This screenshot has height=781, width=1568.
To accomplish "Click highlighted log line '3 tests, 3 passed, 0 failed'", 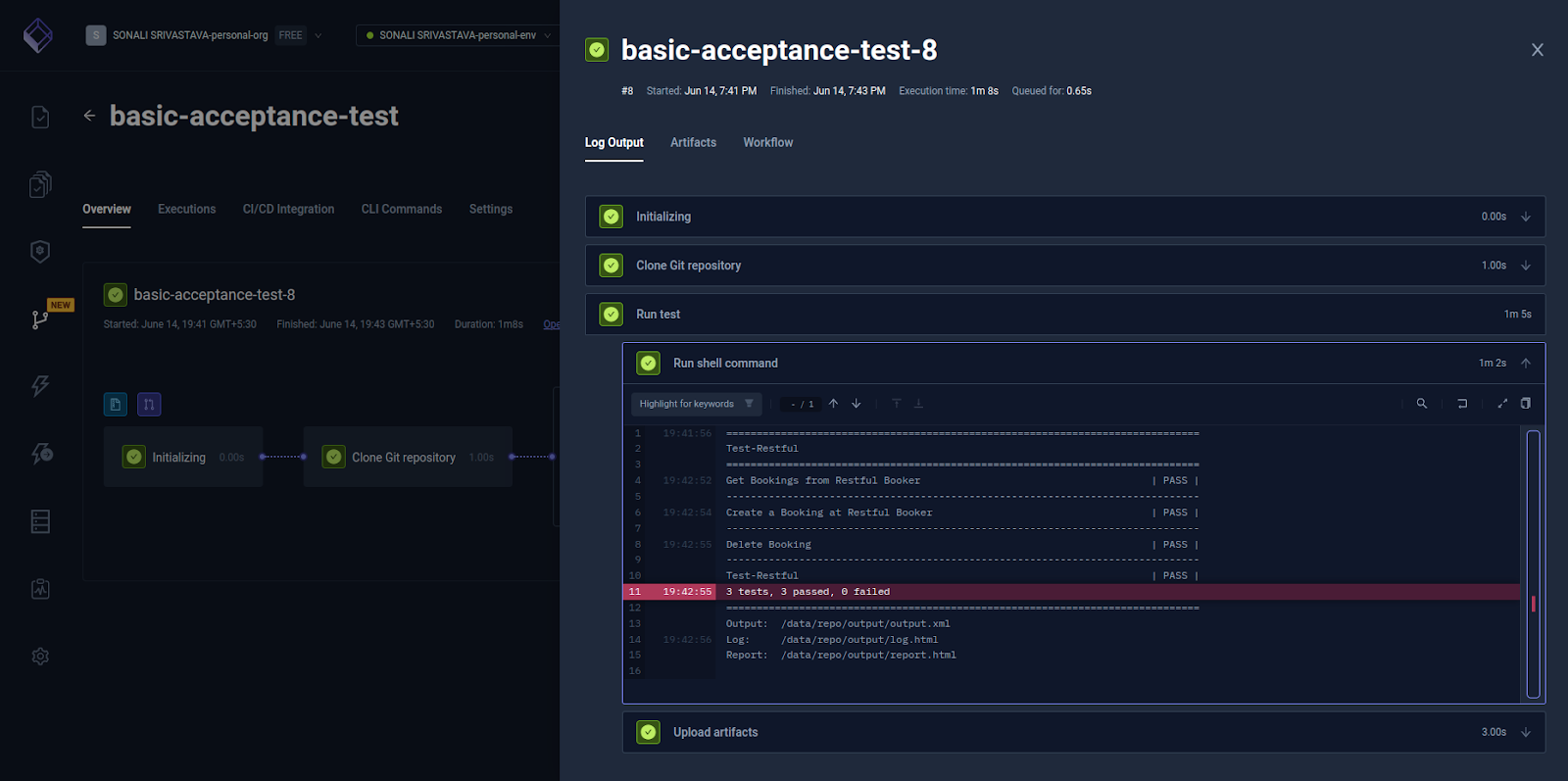I will click(1071, 592).
